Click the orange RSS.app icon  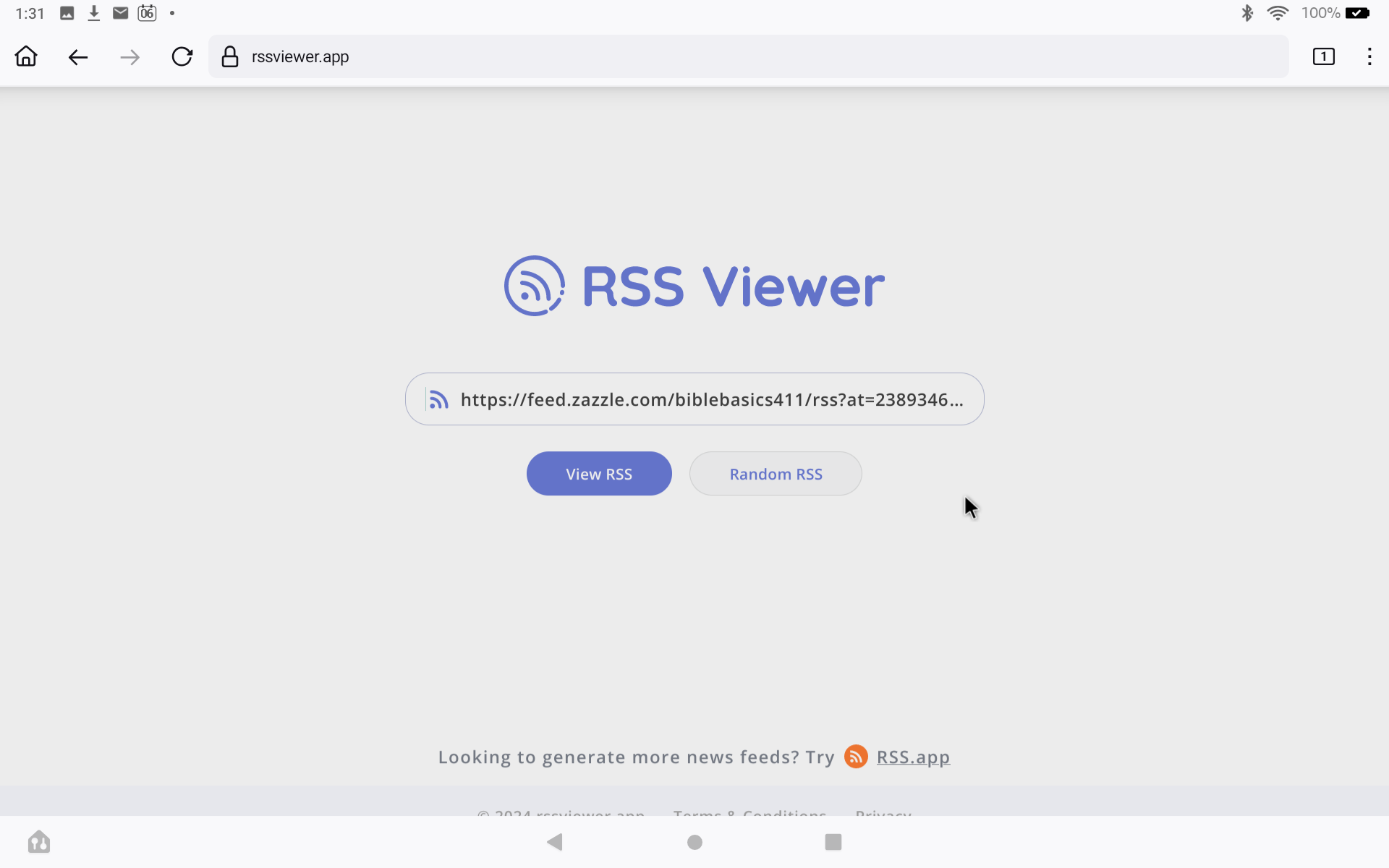tap(856, 757)
